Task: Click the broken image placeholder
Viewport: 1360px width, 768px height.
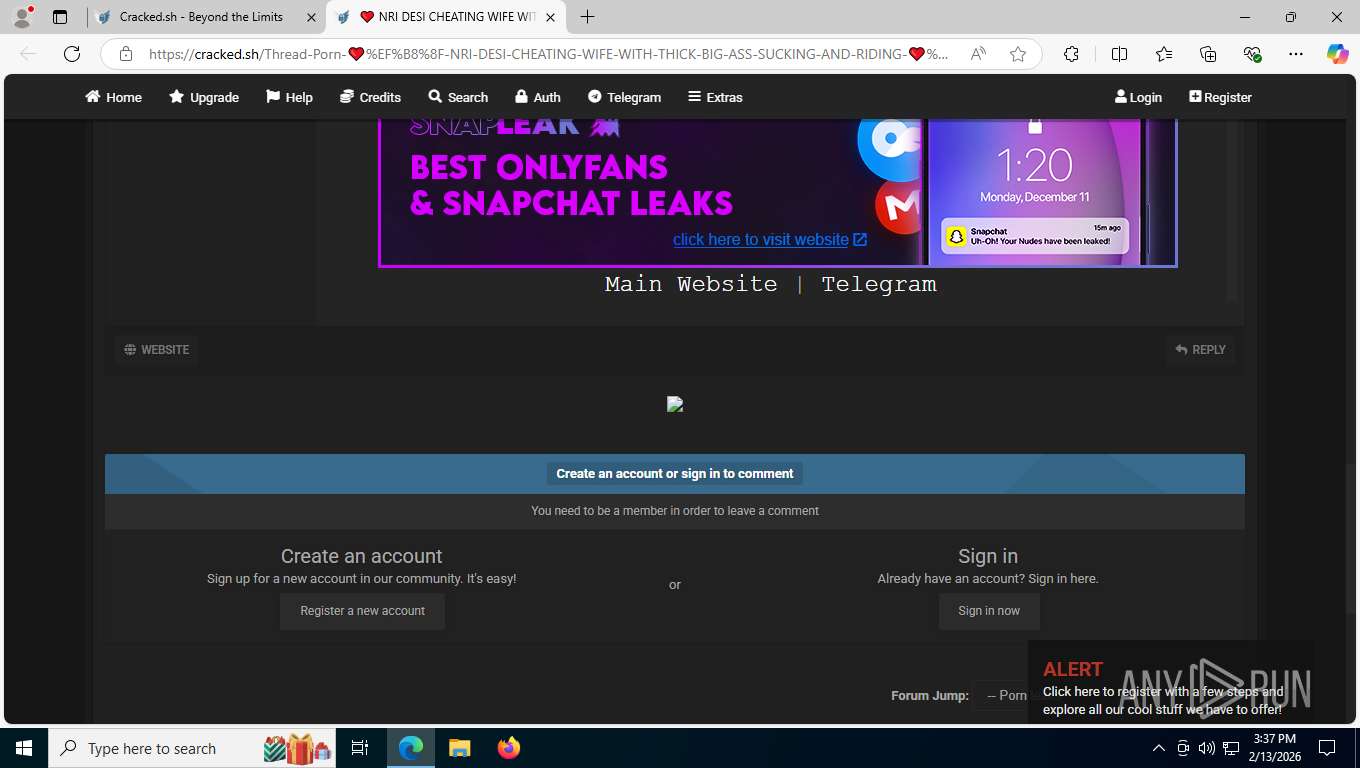Action: pos(675,404)
